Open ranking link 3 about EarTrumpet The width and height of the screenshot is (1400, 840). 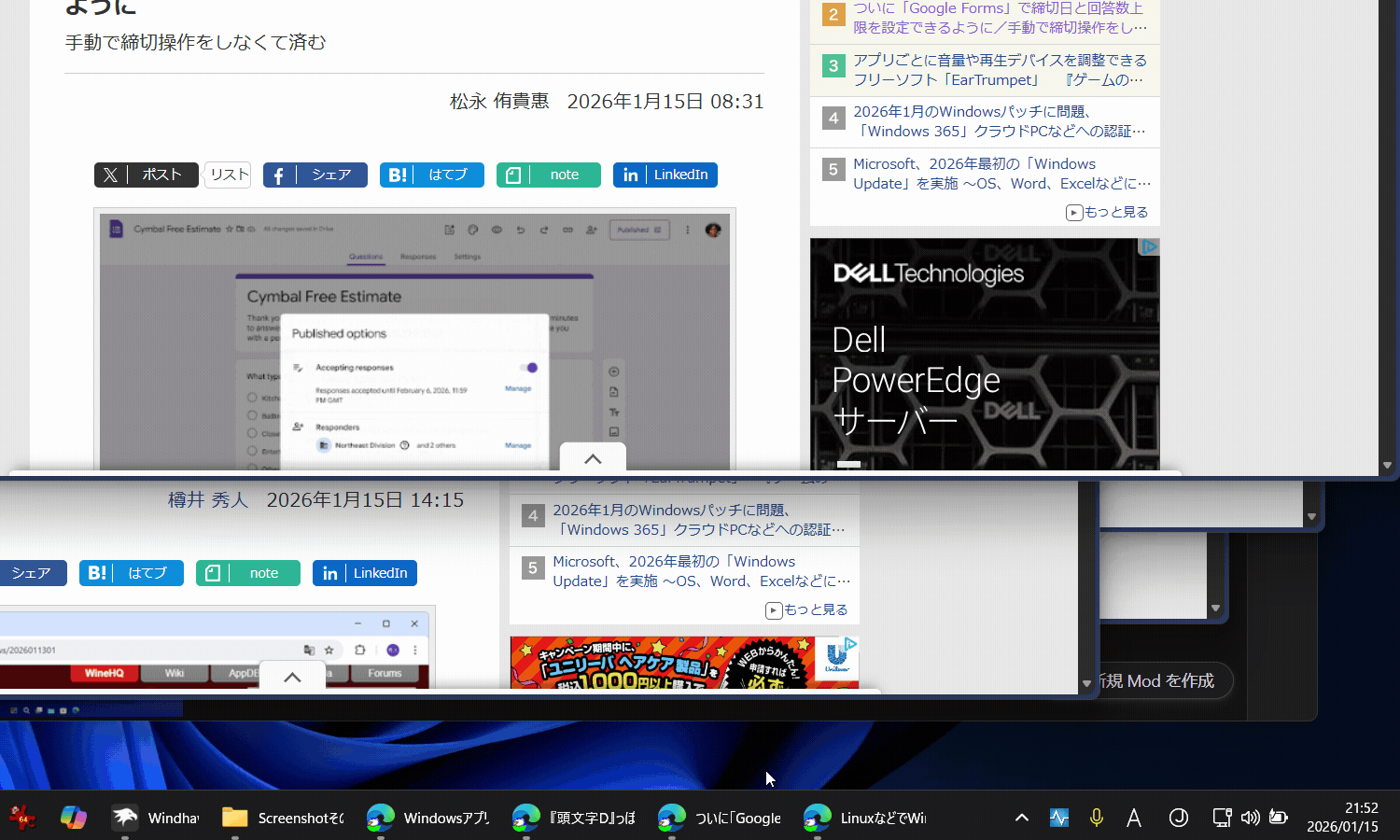(x=1000, y=70)
